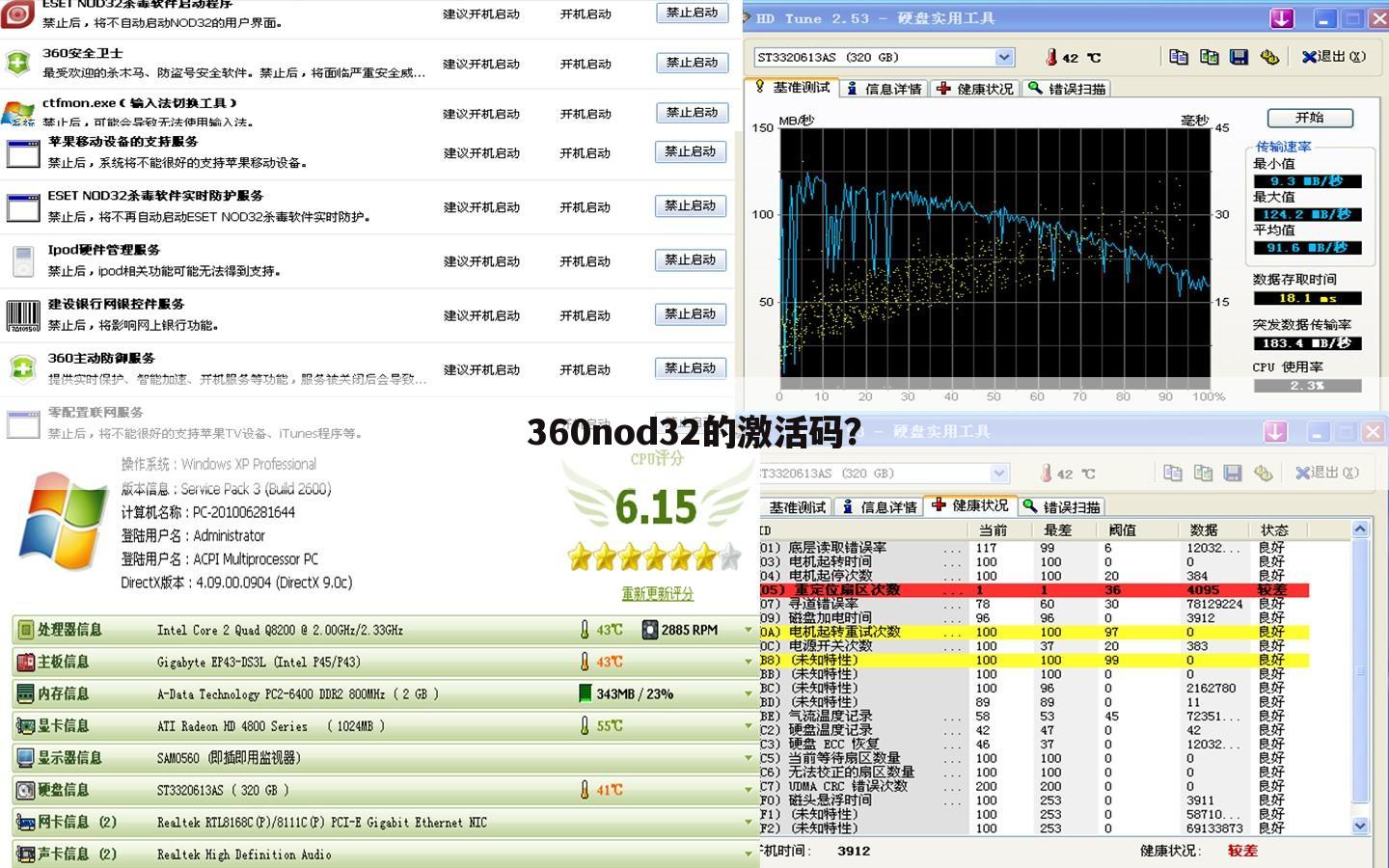Screen dimensions: 1389x868
Task: Click the 重新更新评分 link
Action: pyautogui.click(x=657, y=594)
